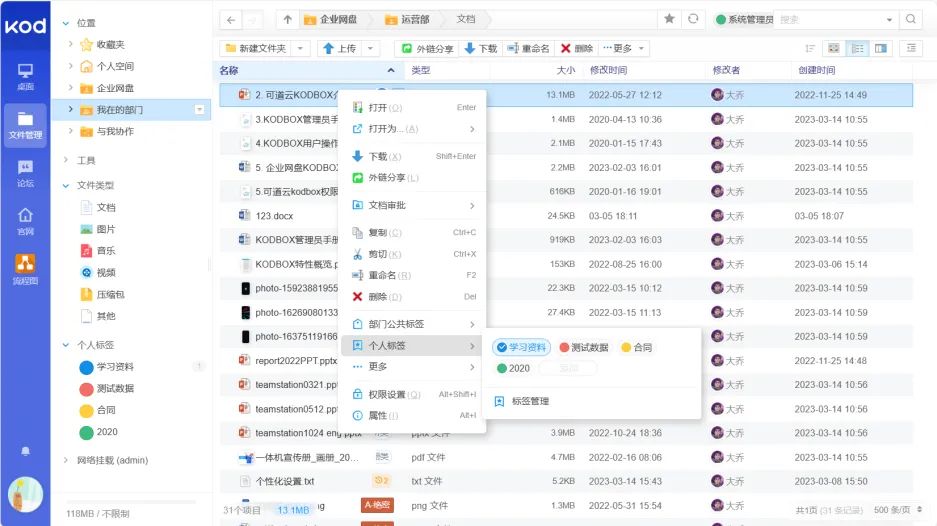Screen dimensions: 937x526
Task: Go up one folder level arrow
Action: tap(287, 20)
